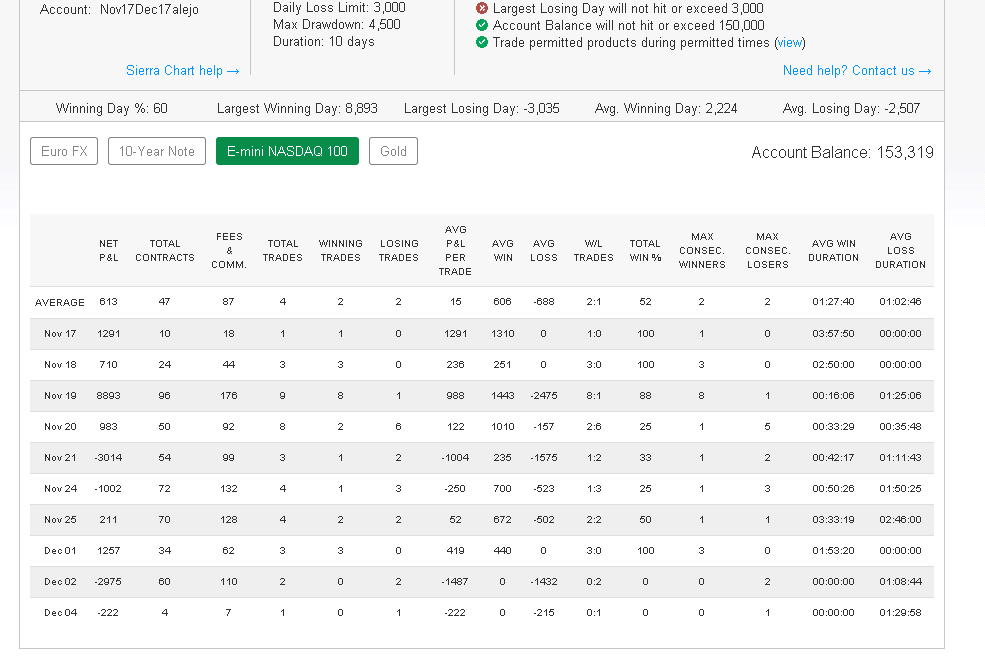
Task: Click the 1443 average win value
Action: pos(503,395)
